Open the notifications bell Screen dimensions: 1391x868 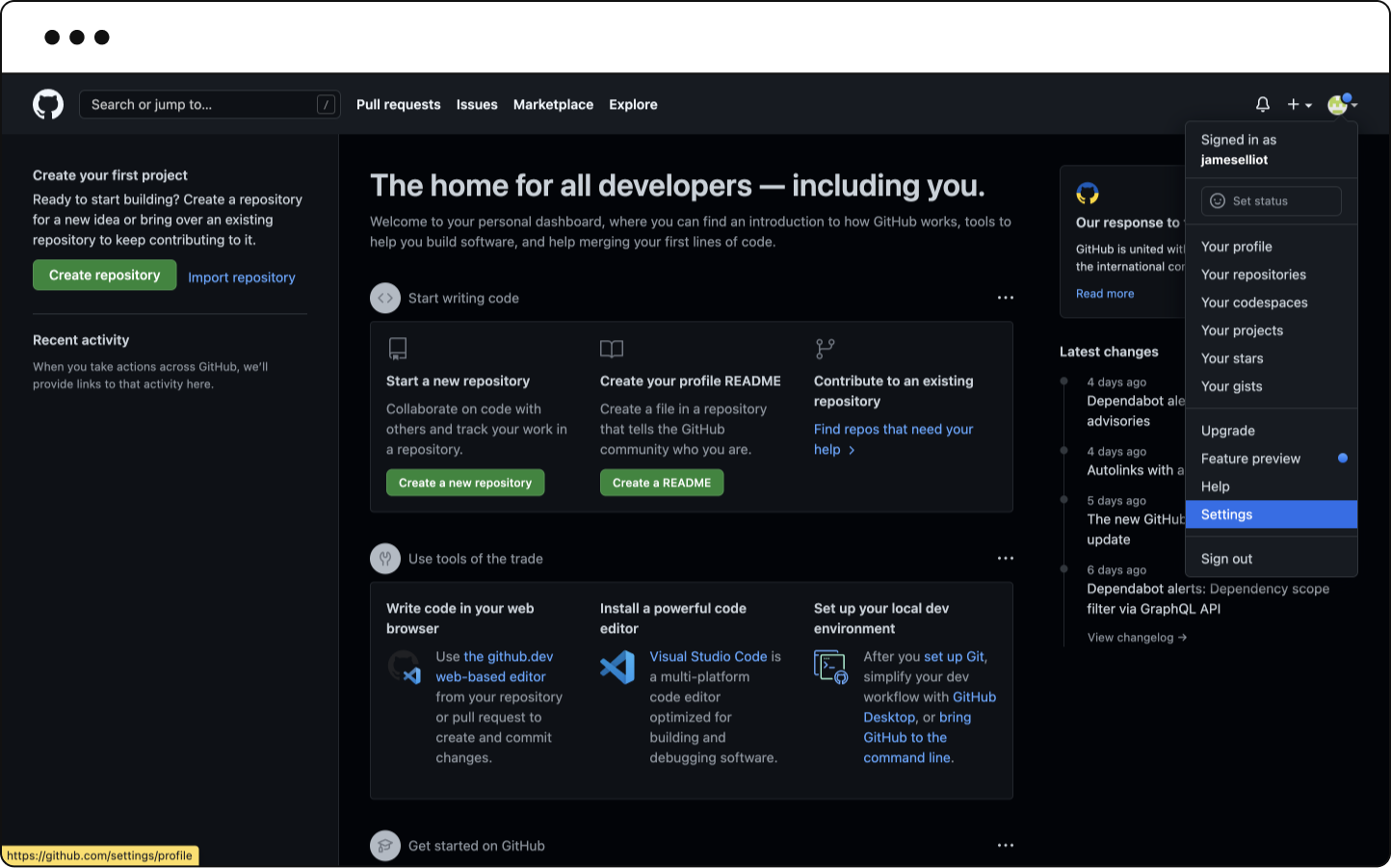coord(1263,104)
